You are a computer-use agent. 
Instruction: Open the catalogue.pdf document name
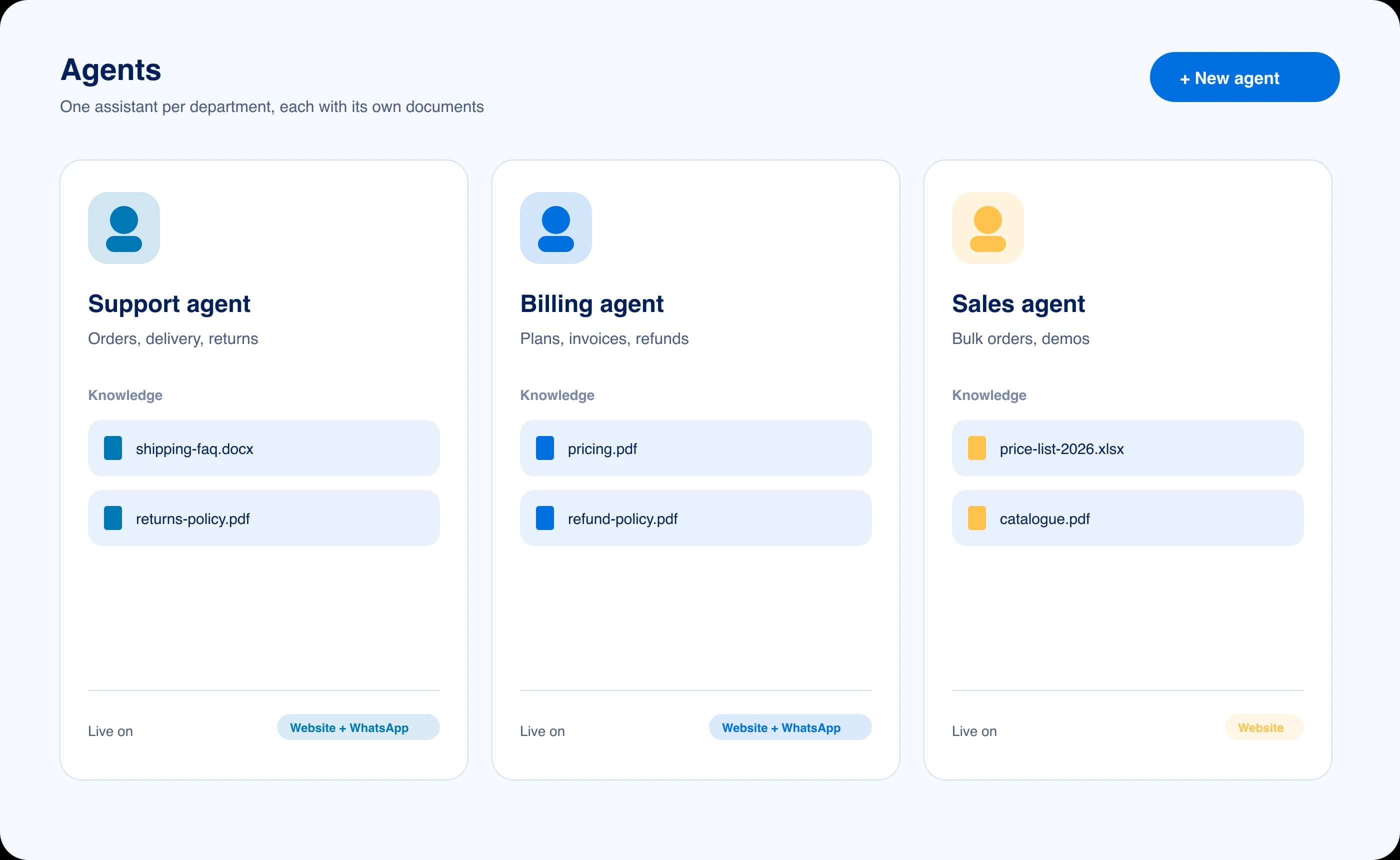tap(1044, 518)
